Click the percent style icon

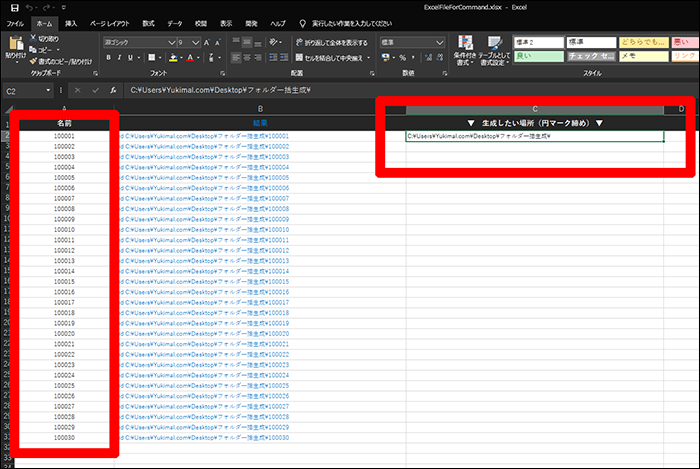click(x=400, y=58)
